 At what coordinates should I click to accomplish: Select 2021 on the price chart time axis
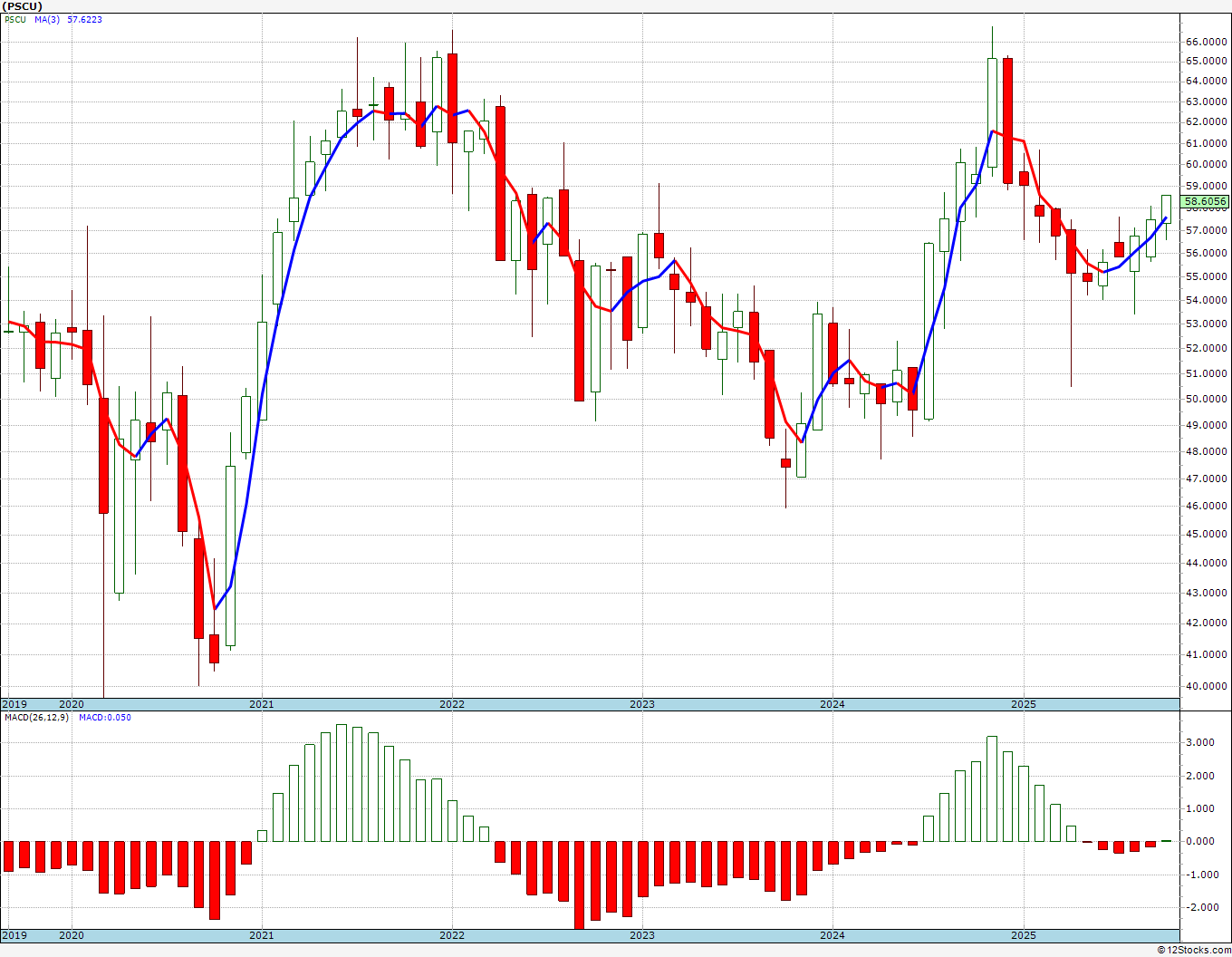click(x=261, y=704)
